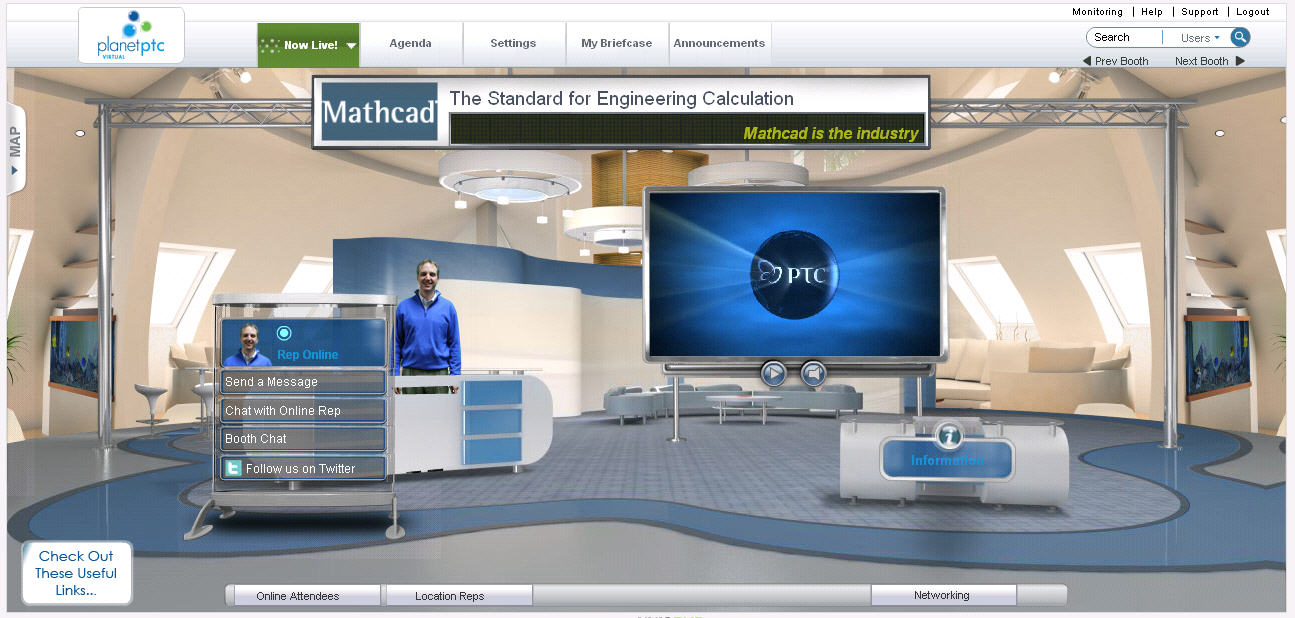The width and height of the screenshot is (1295, 618).
Task: Click Check Out These Useful Links
Action: pyautogui.click(x=76, y=573)
